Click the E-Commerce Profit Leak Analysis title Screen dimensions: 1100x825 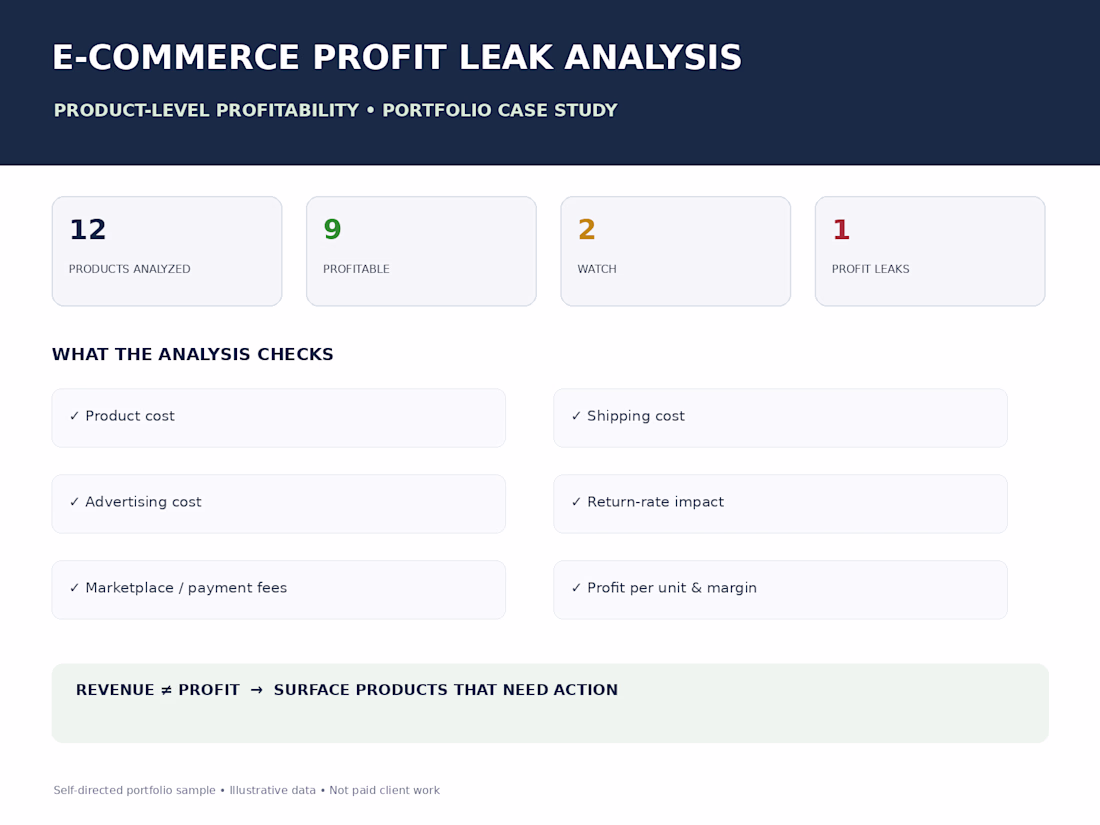pos(397,58)
